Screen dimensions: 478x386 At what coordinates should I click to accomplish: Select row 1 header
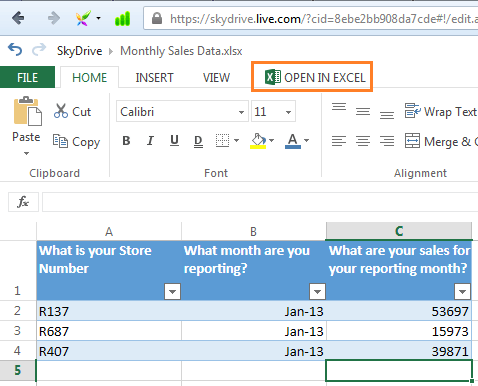tap(18, 271)
